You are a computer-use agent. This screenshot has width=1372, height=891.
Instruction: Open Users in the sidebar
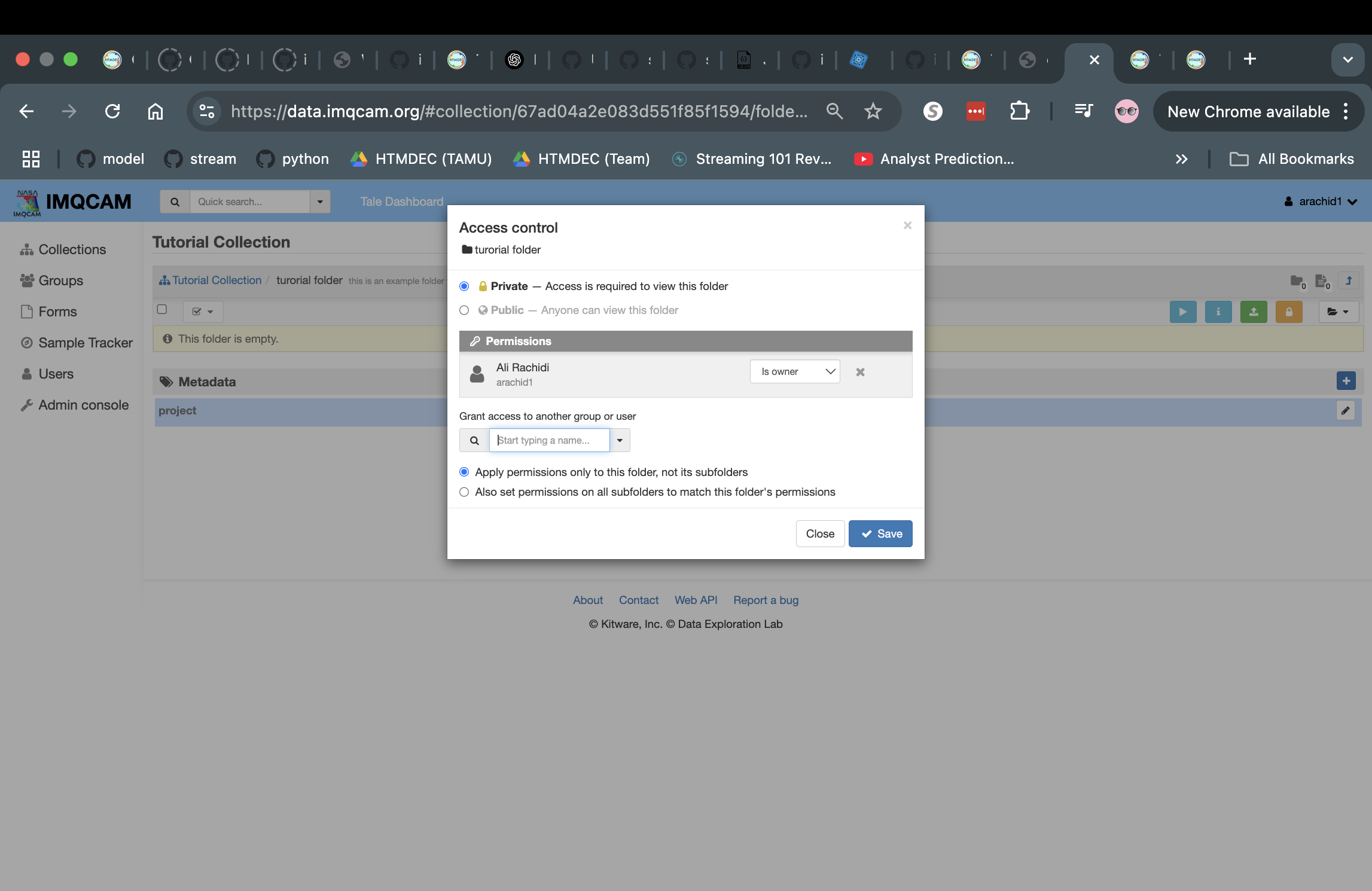[47, 374]
